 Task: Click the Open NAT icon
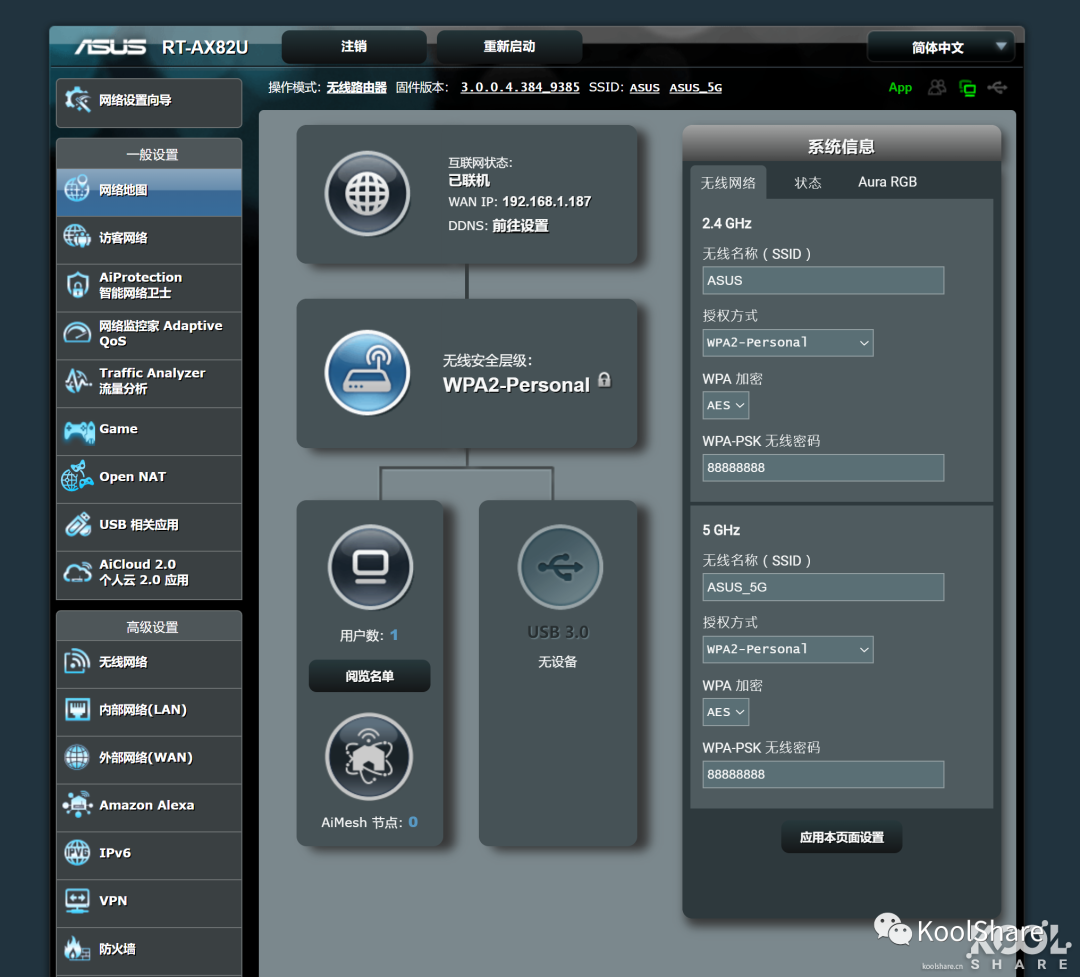(76, 476)
